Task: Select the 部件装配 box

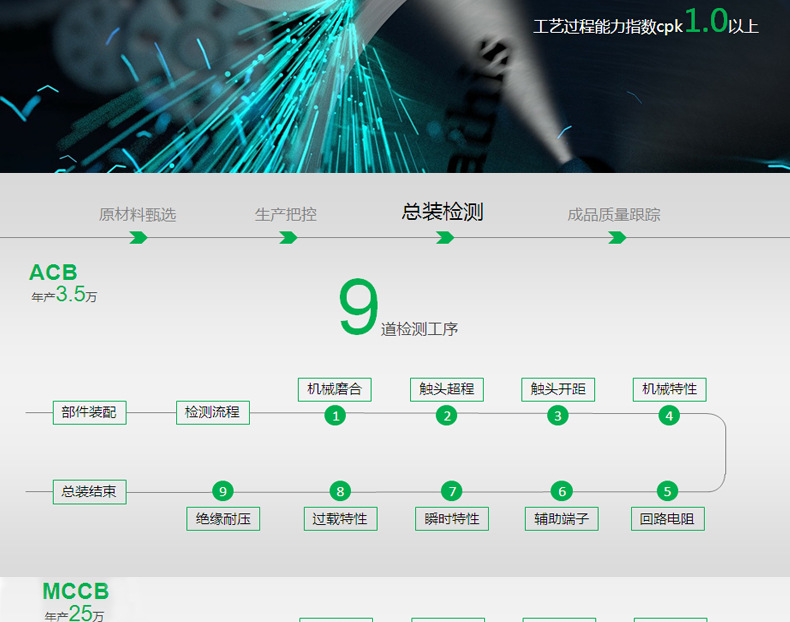Action: tap(90, 412)
